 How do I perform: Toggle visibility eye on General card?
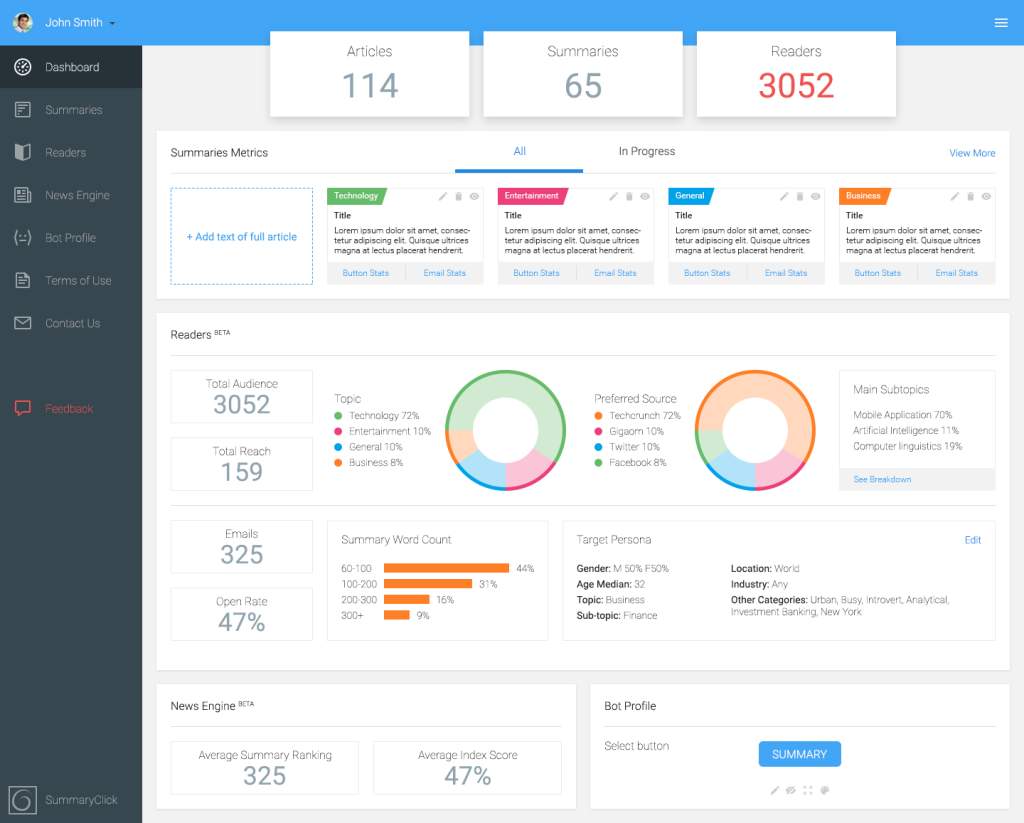[816, 197]
